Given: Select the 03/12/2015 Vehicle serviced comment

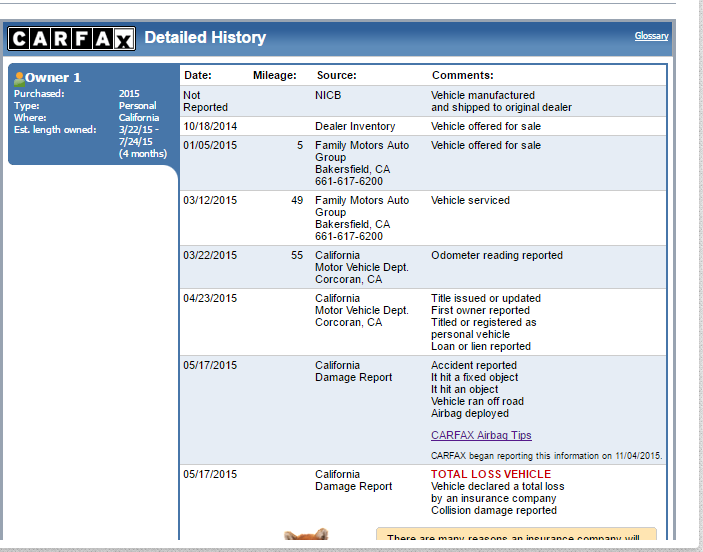Looking at the screenshot, I should tap(470, 200).
